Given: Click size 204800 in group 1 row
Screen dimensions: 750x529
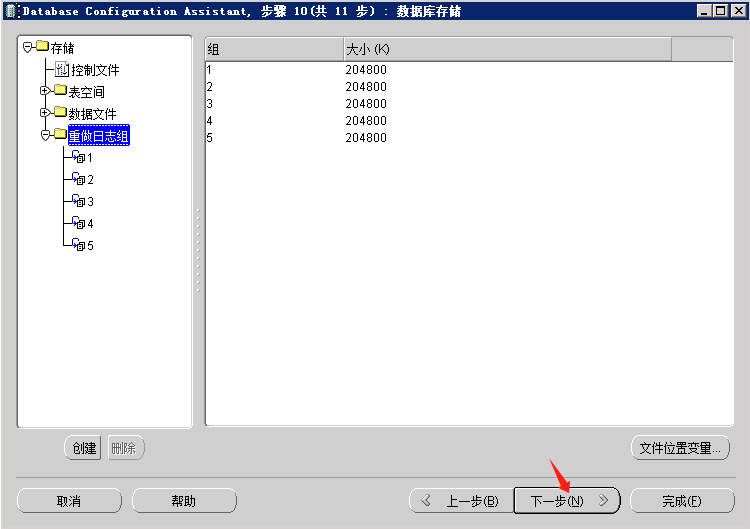Looking at the screenshot, I should (366, 70).
